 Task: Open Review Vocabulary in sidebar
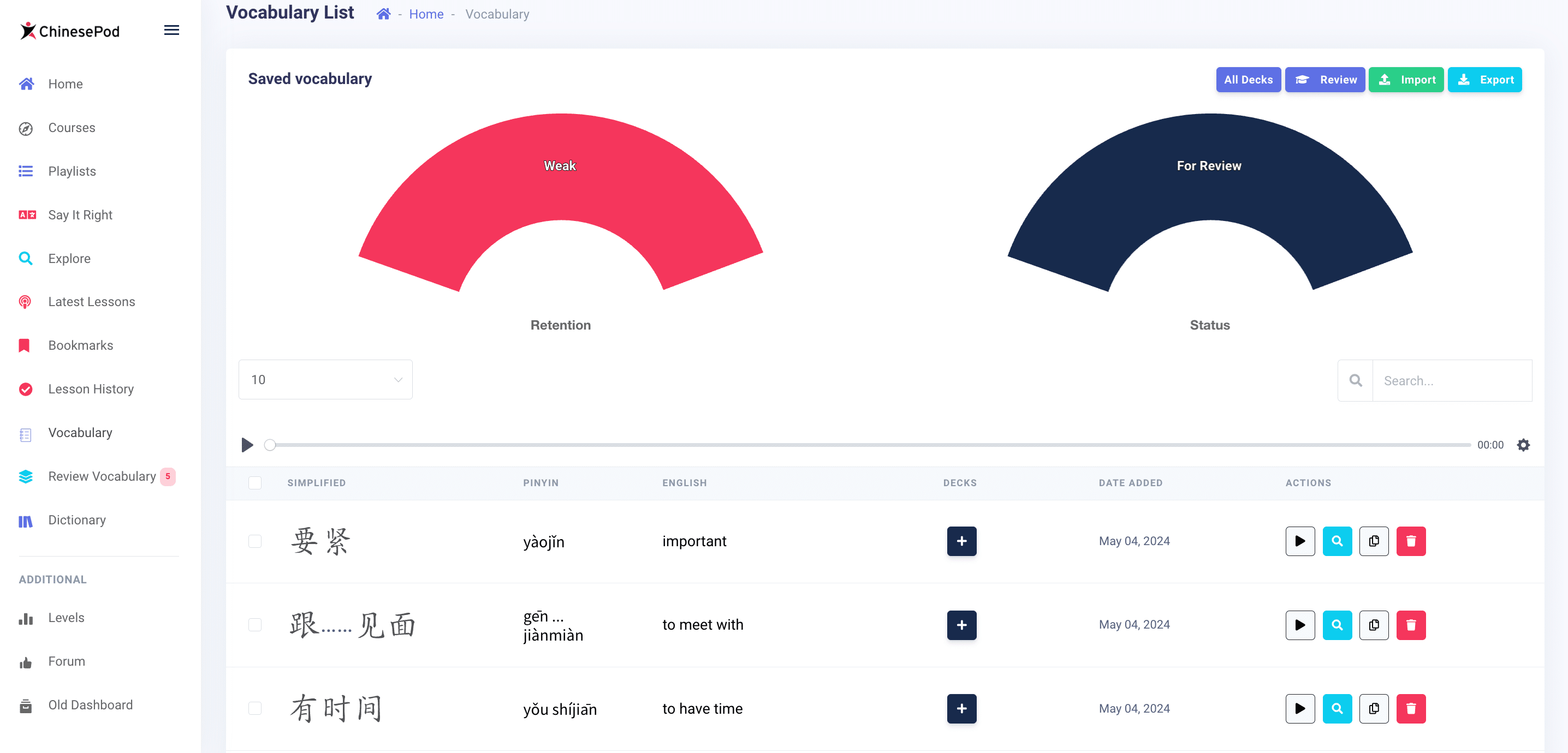(x=102, y=476)
